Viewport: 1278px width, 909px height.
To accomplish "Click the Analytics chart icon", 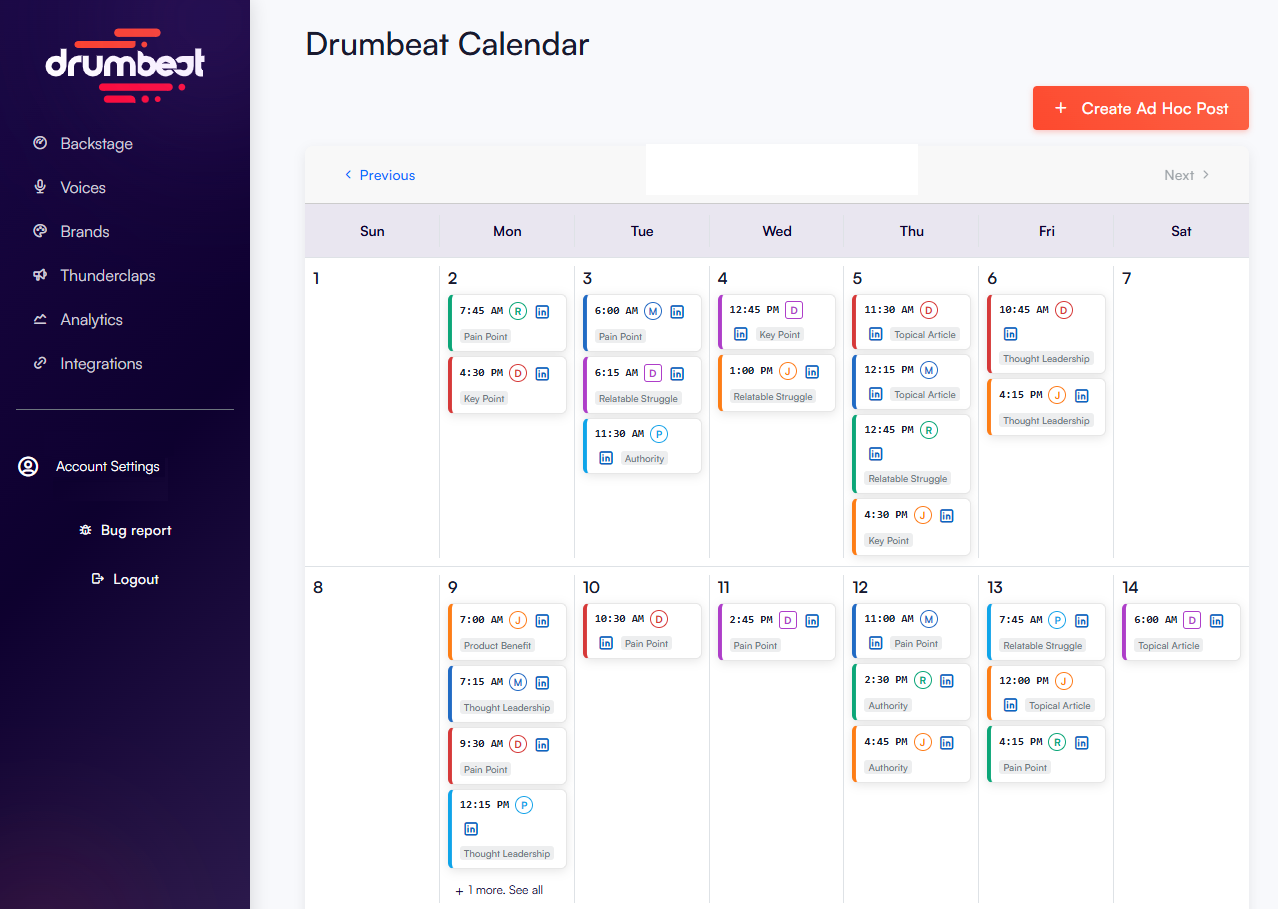I will (40, 319).
